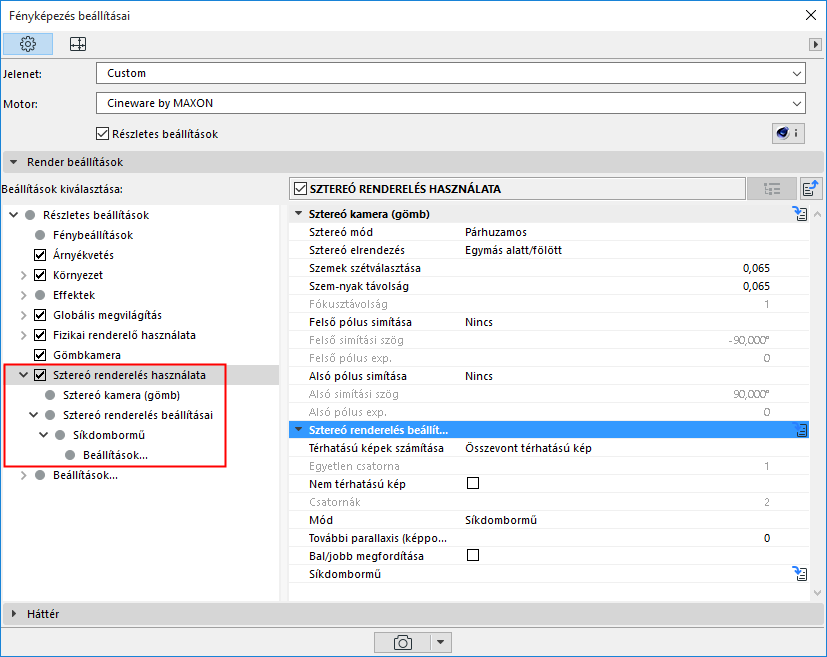Viewport: 827px width, 657px height.
Task: Toggle Sztereó renderelés használata tree checkbox
Action: point(40,375)
